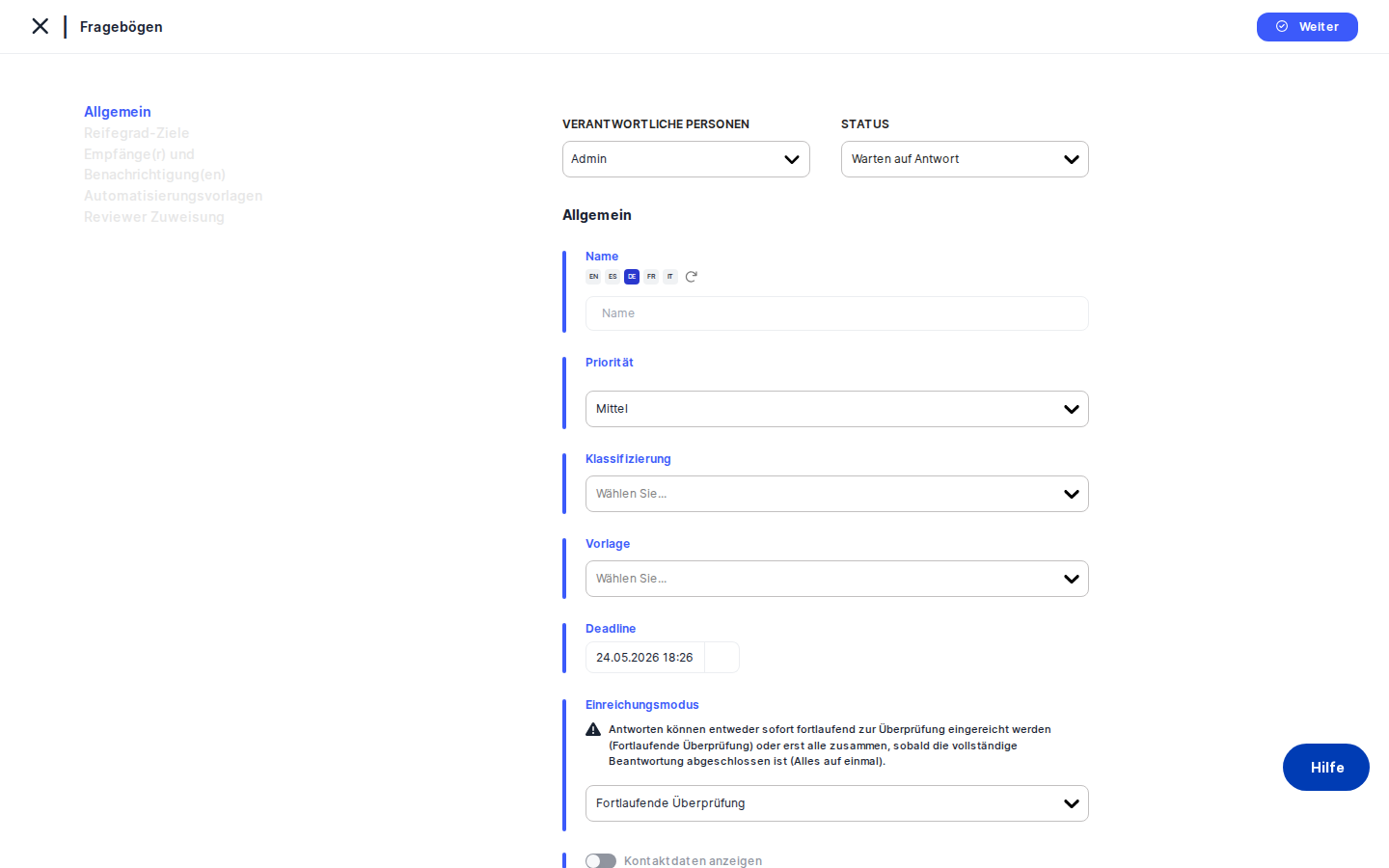Click the warning triangle icon under Einreichungsmodus
1389x868 pixels.
tap(593, 730)
